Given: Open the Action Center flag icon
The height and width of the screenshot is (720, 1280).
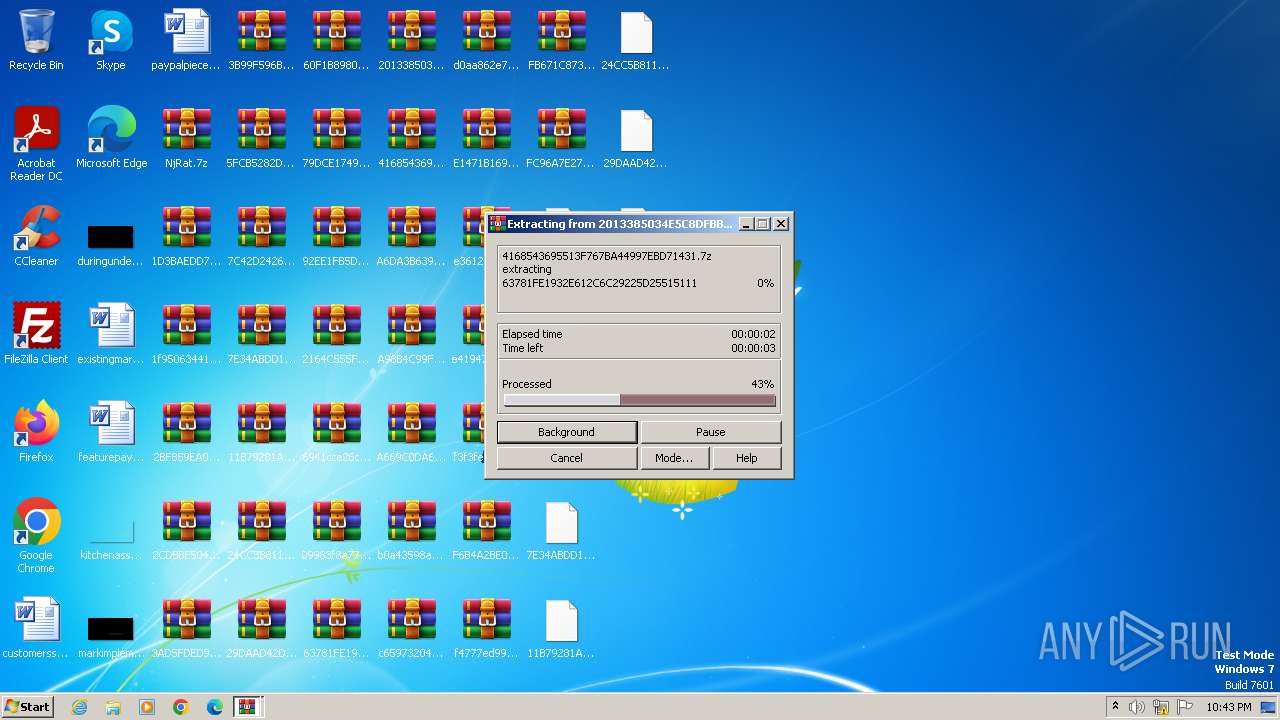Looking at the screenshot, I should (1185, 707).
